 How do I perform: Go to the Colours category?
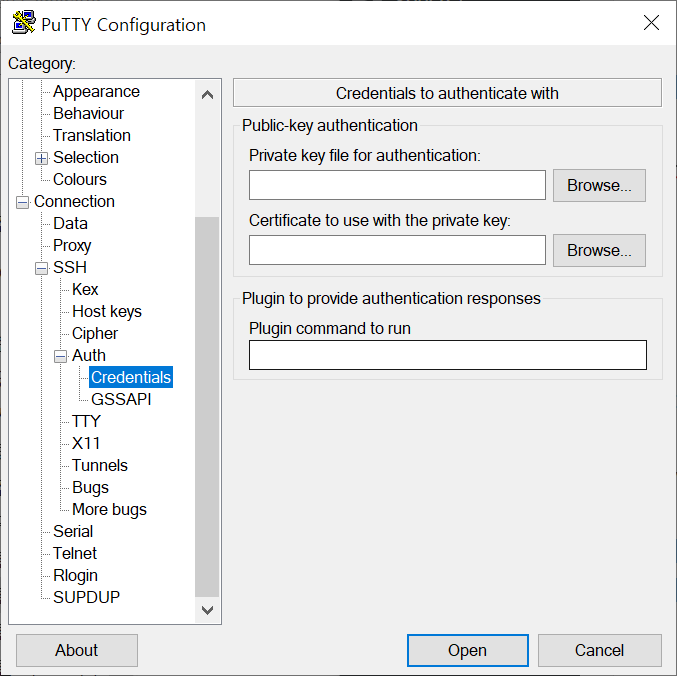tap(79, 180)
